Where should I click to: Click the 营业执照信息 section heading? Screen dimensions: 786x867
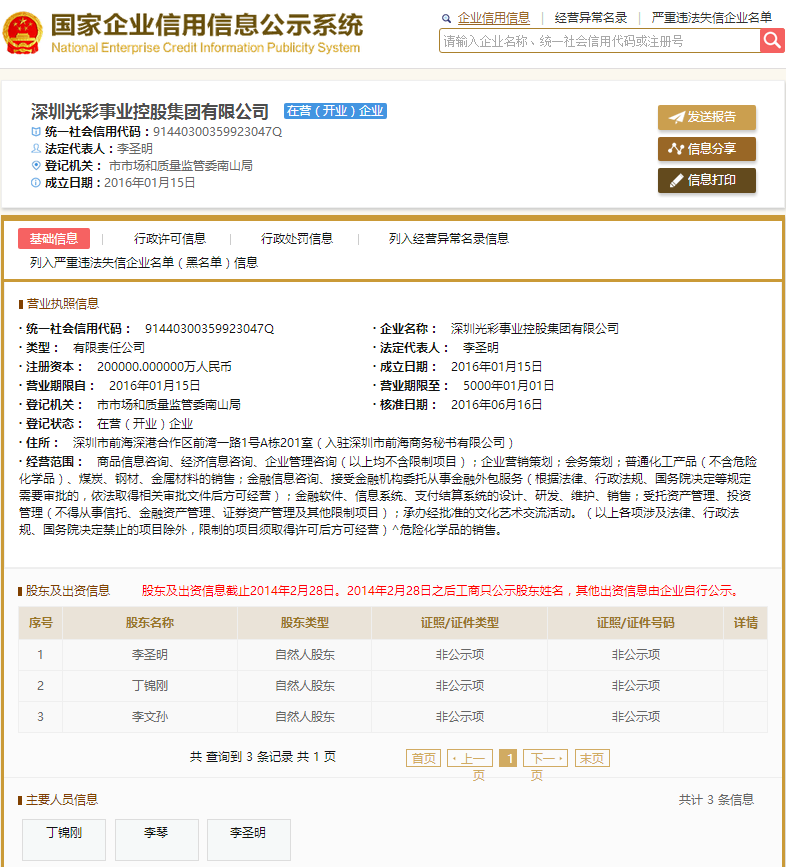pos(62,304)
